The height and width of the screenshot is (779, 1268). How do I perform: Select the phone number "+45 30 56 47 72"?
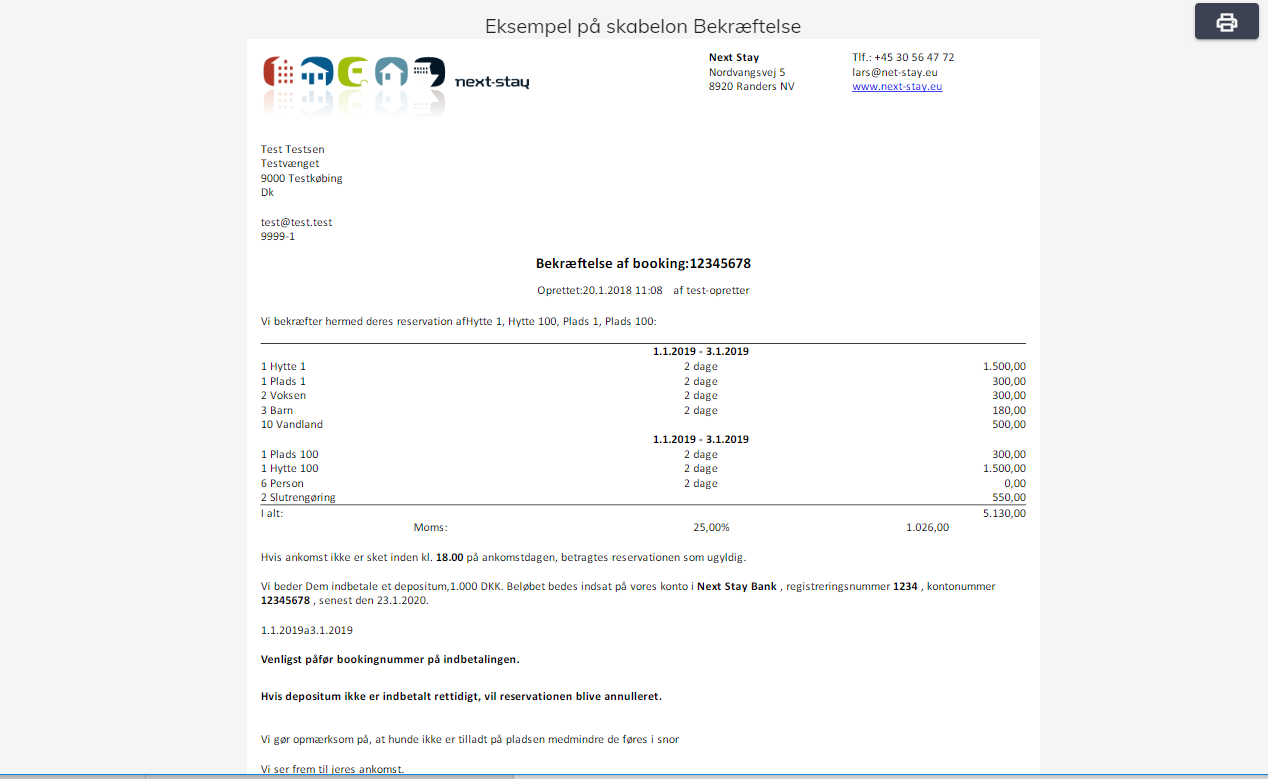(x=914, y=58)
